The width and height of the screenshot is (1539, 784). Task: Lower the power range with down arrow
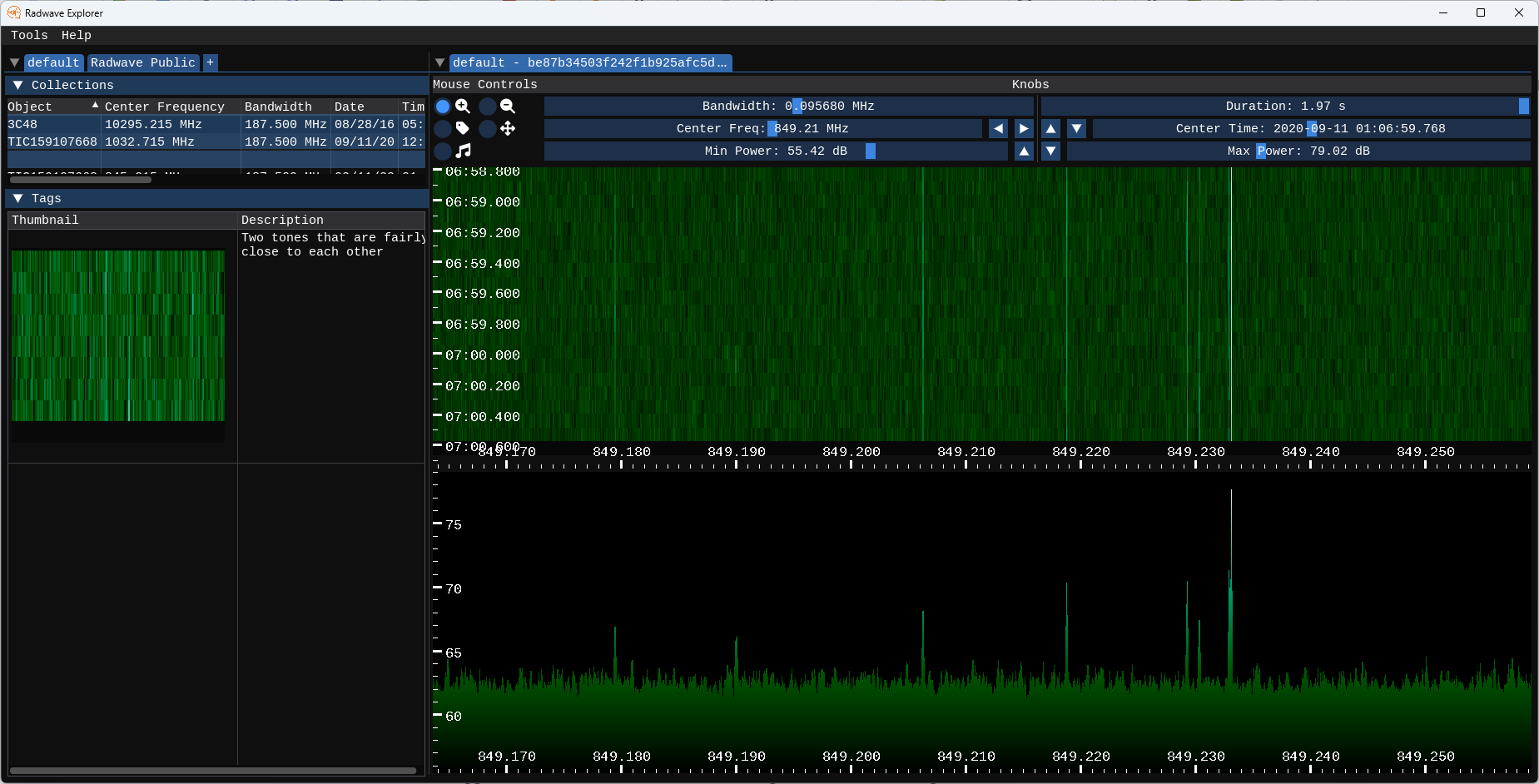click(x=1050, y=151)
